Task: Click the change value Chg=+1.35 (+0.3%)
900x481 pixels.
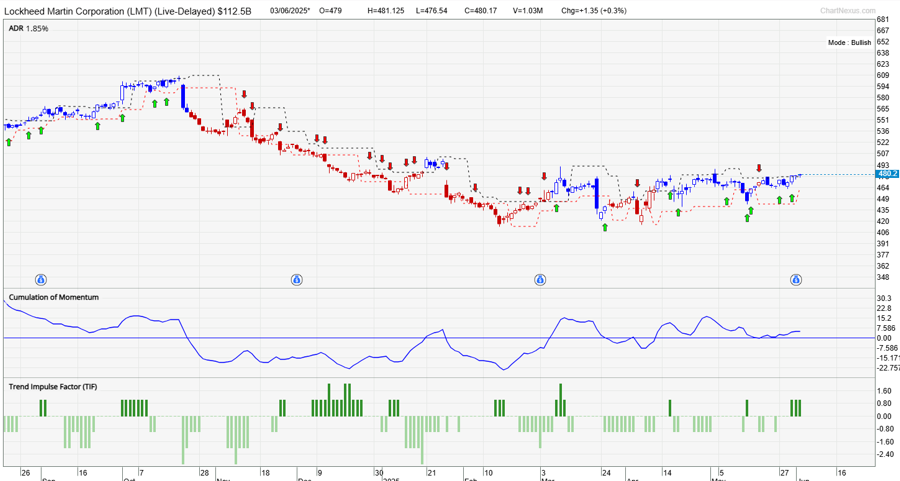Action: click(593, 11)
